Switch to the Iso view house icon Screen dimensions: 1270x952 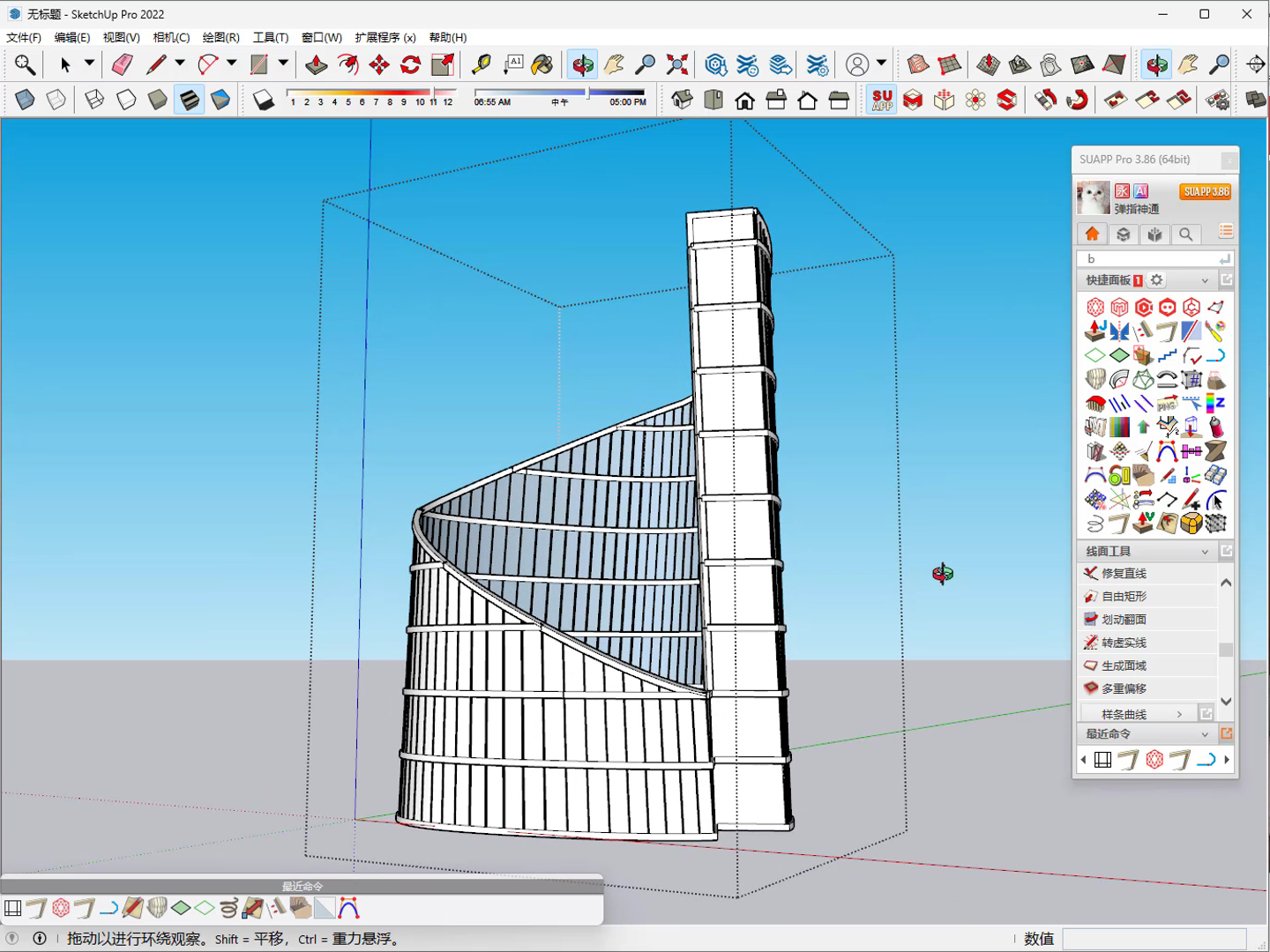[682, 100]
